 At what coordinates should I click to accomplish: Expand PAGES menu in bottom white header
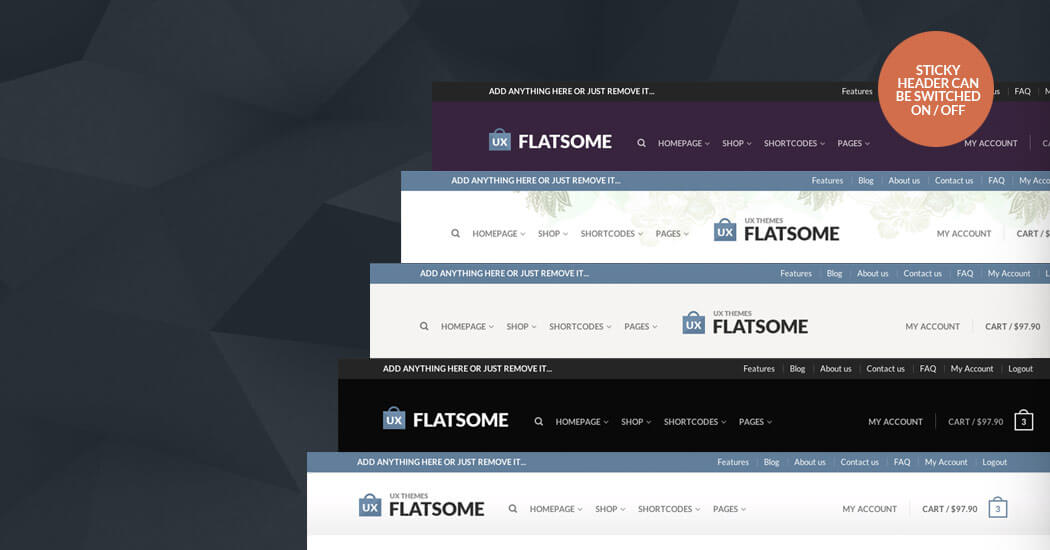pyautogui.click(x=729, y=509)
